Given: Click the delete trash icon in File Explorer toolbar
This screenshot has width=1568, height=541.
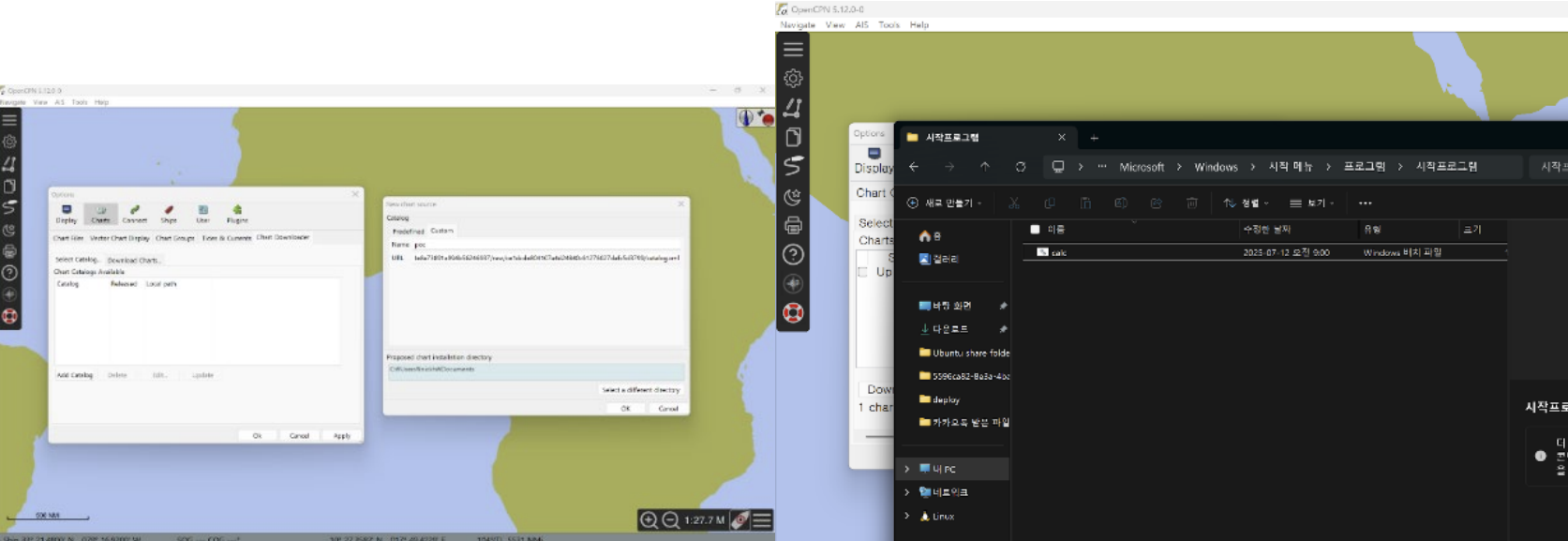Looking at the screenshot, I should pyautogui.click(x=1191, y=203).
